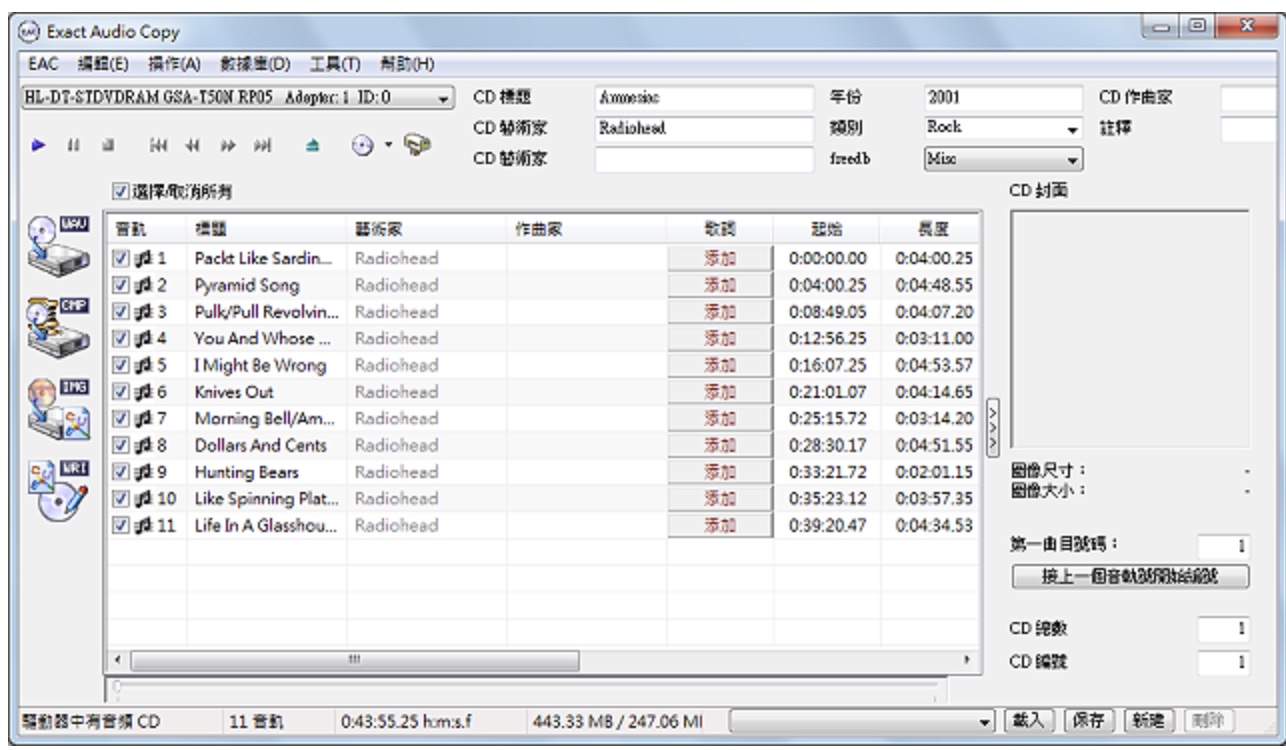This screenshot has height=750, width=1286.
Task: Click the WAV copy tracks icon
Action: click(x=60, y=244)
